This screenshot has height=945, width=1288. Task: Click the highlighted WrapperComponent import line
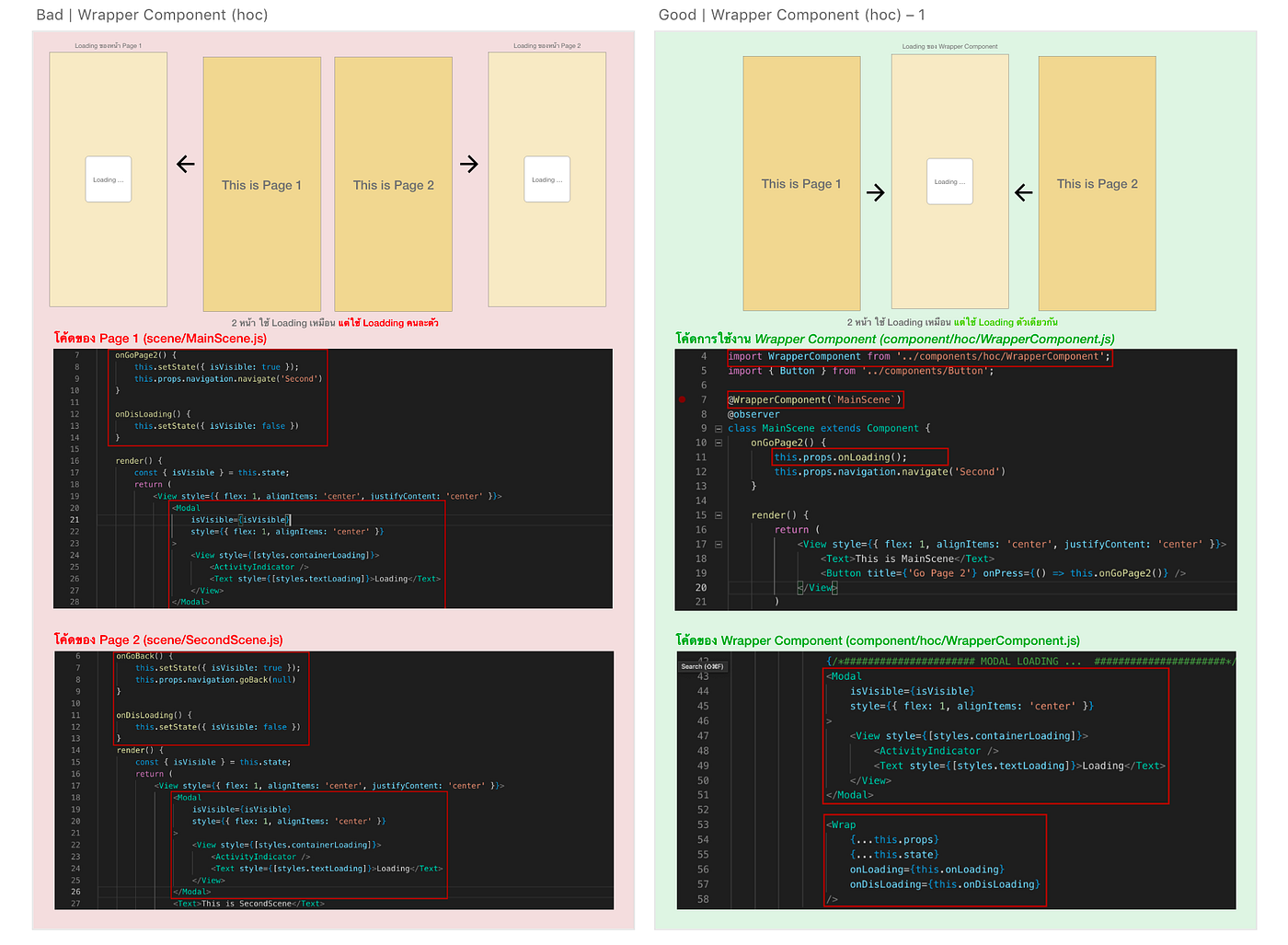pos(920,356)
